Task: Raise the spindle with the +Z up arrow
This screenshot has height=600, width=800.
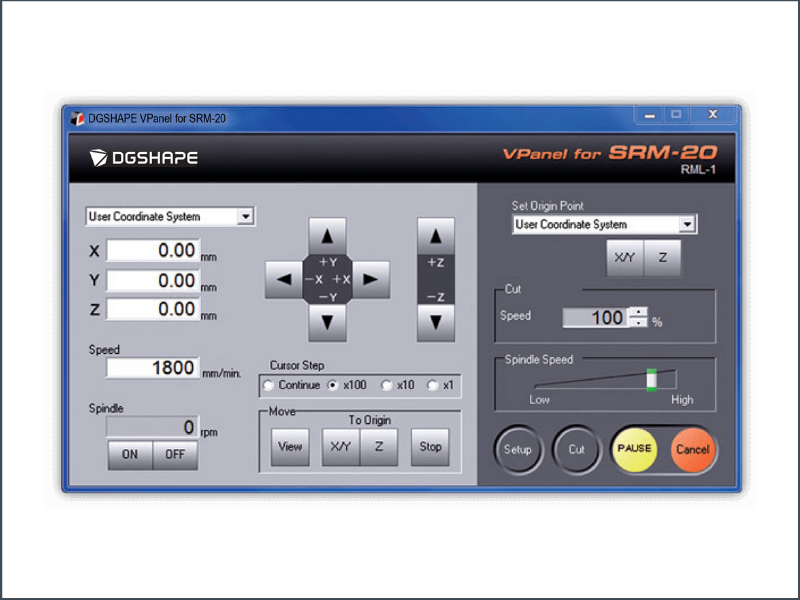Action: [x=435, y=236]
